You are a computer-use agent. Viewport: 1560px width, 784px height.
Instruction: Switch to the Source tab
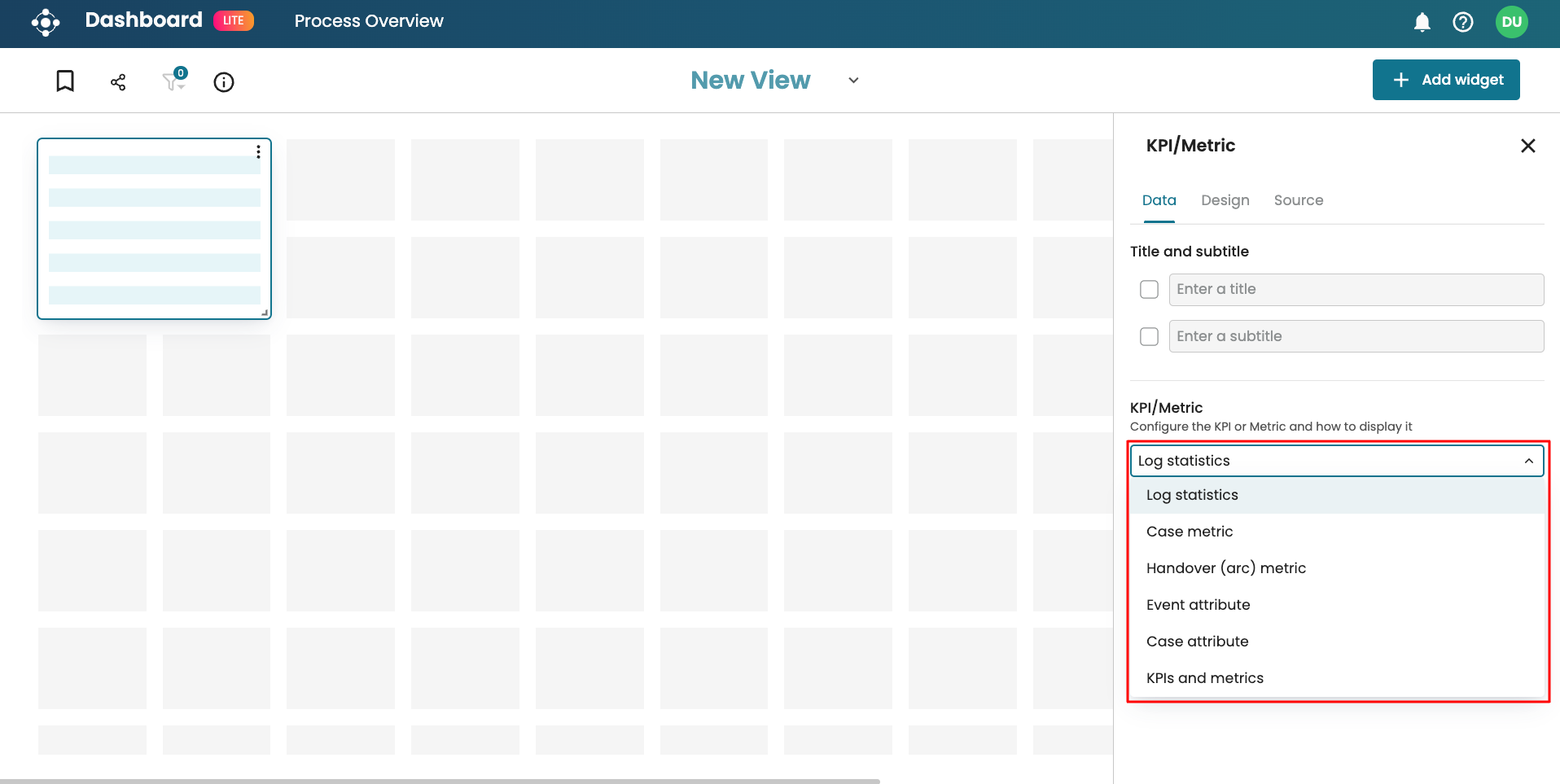1298,200
